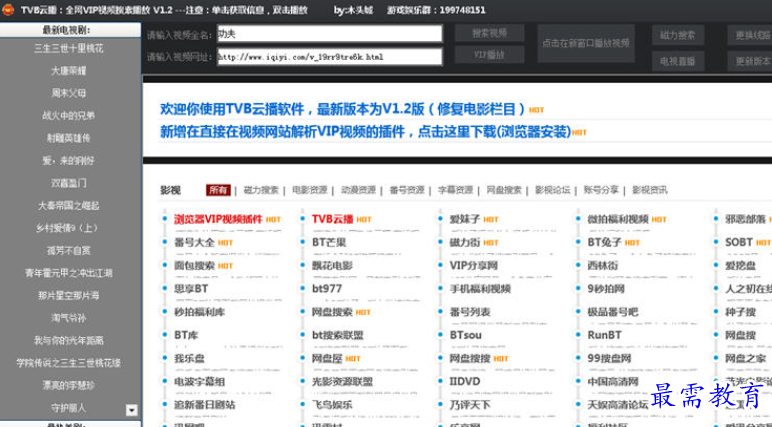The height and width of the screenshot is (427, 772).
Task: Open the BT芒果 link
Action: click(x=329, y=242)
